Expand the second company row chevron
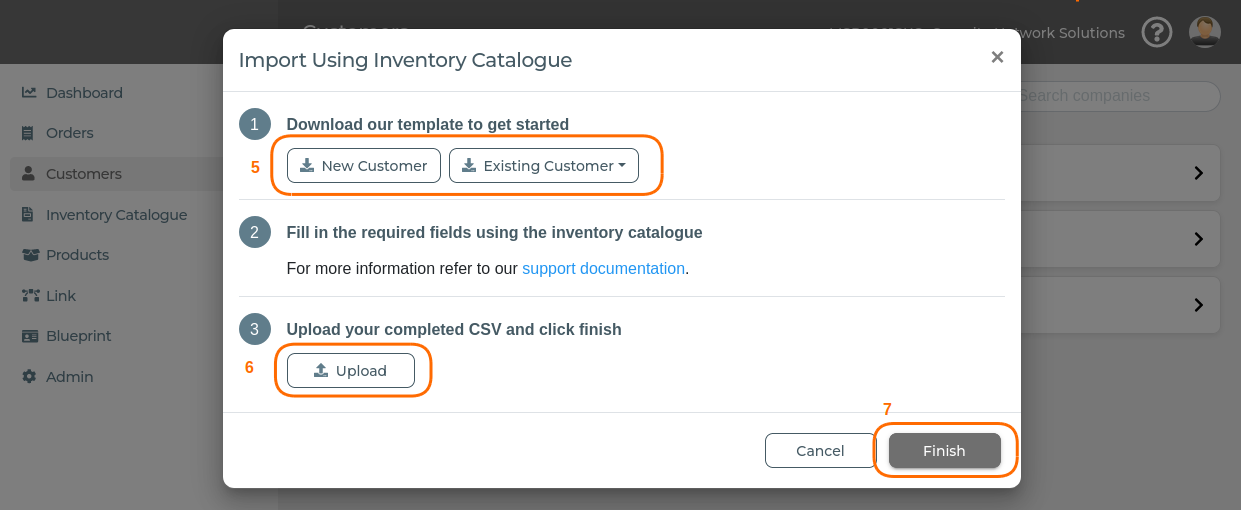 (1199, 239)
